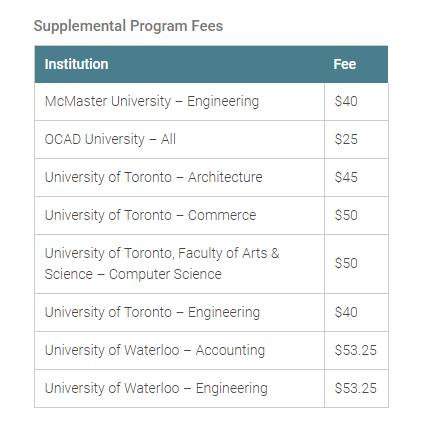The height and width of the screenshot is (426, 442).
Task: Select University of Waterloo – Accounting cell
Action: point(179,350)
